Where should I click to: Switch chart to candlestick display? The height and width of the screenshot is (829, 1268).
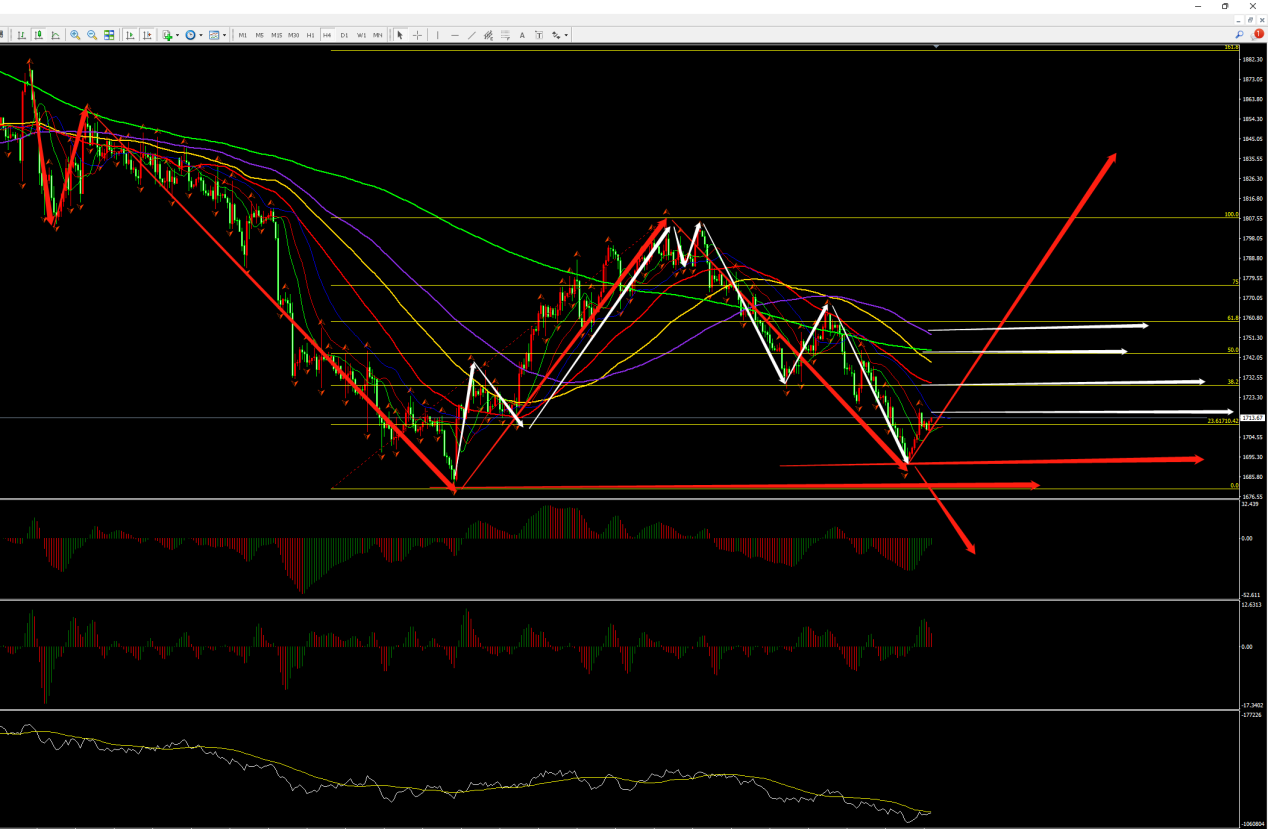38,35
